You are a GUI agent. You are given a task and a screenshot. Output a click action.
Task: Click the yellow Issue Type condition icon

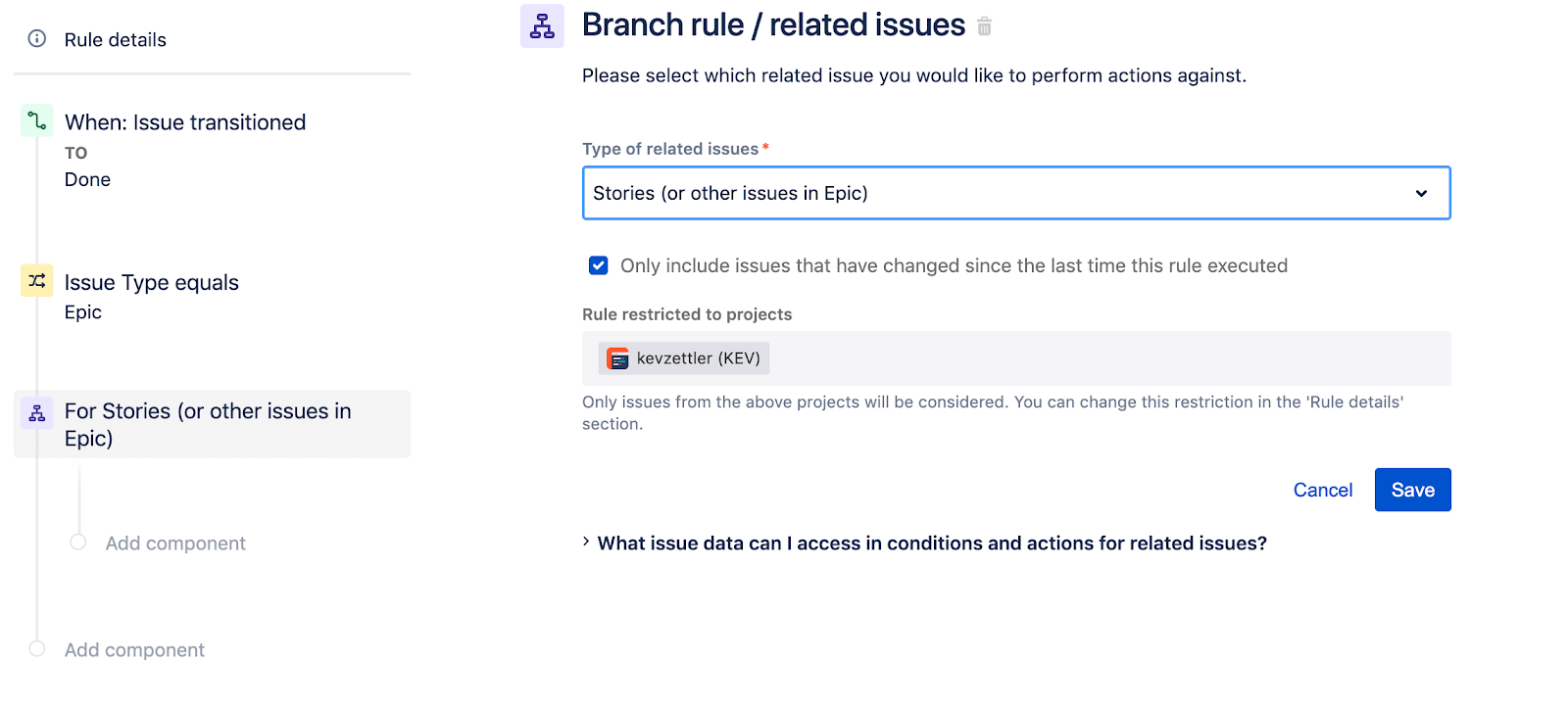pos(36,281)
